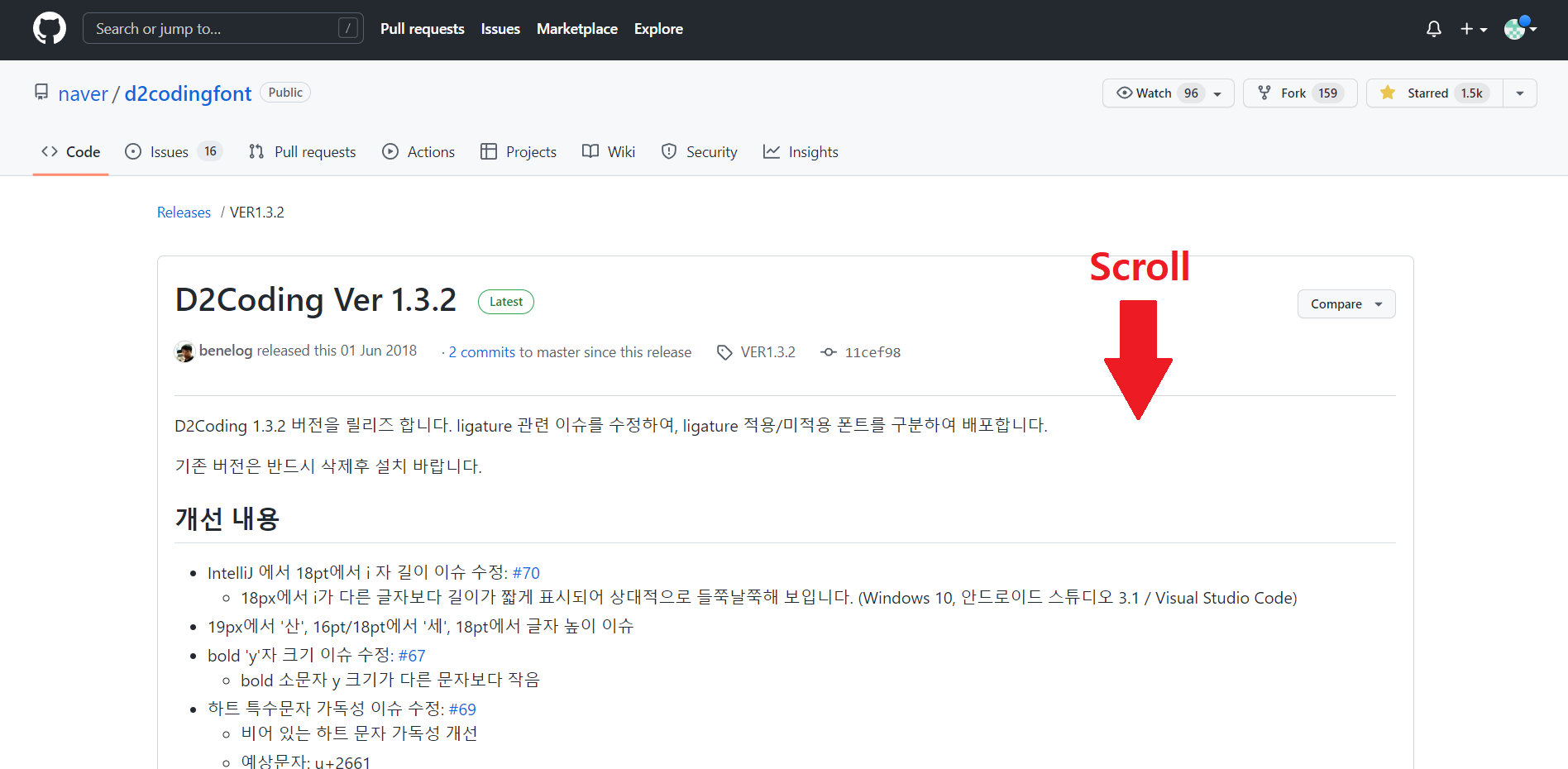Click the D2Coding Ver 1.3.2 title
1568x769 pixels.
pyautogui.click(x=316, y=300)
